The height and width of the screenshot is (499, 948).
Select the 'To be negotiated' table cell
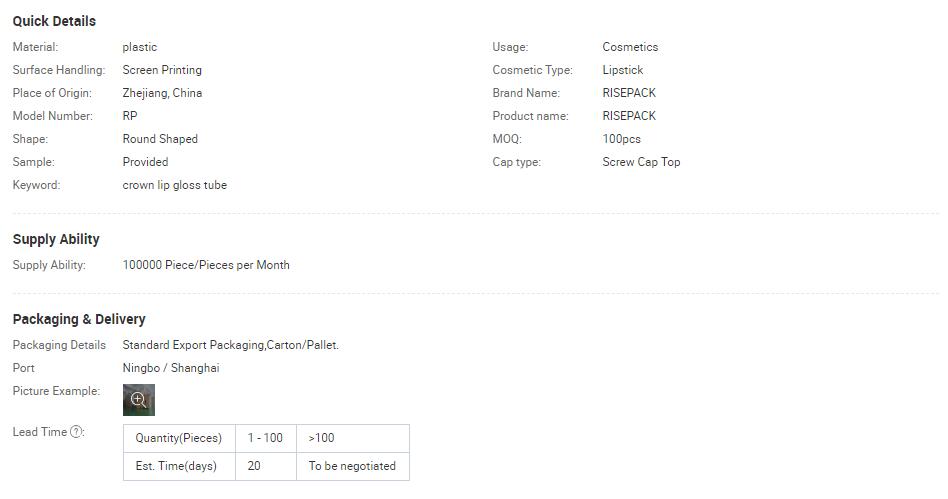coord(352,466)
